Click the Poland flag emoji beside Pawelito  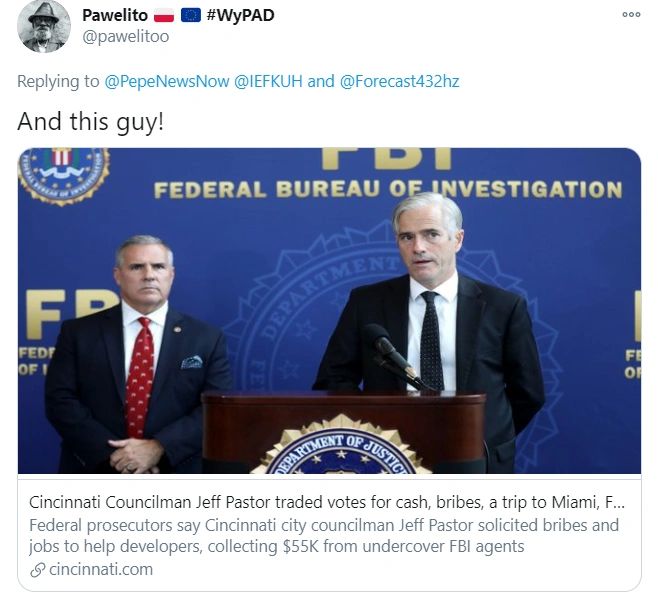[165, 16]
